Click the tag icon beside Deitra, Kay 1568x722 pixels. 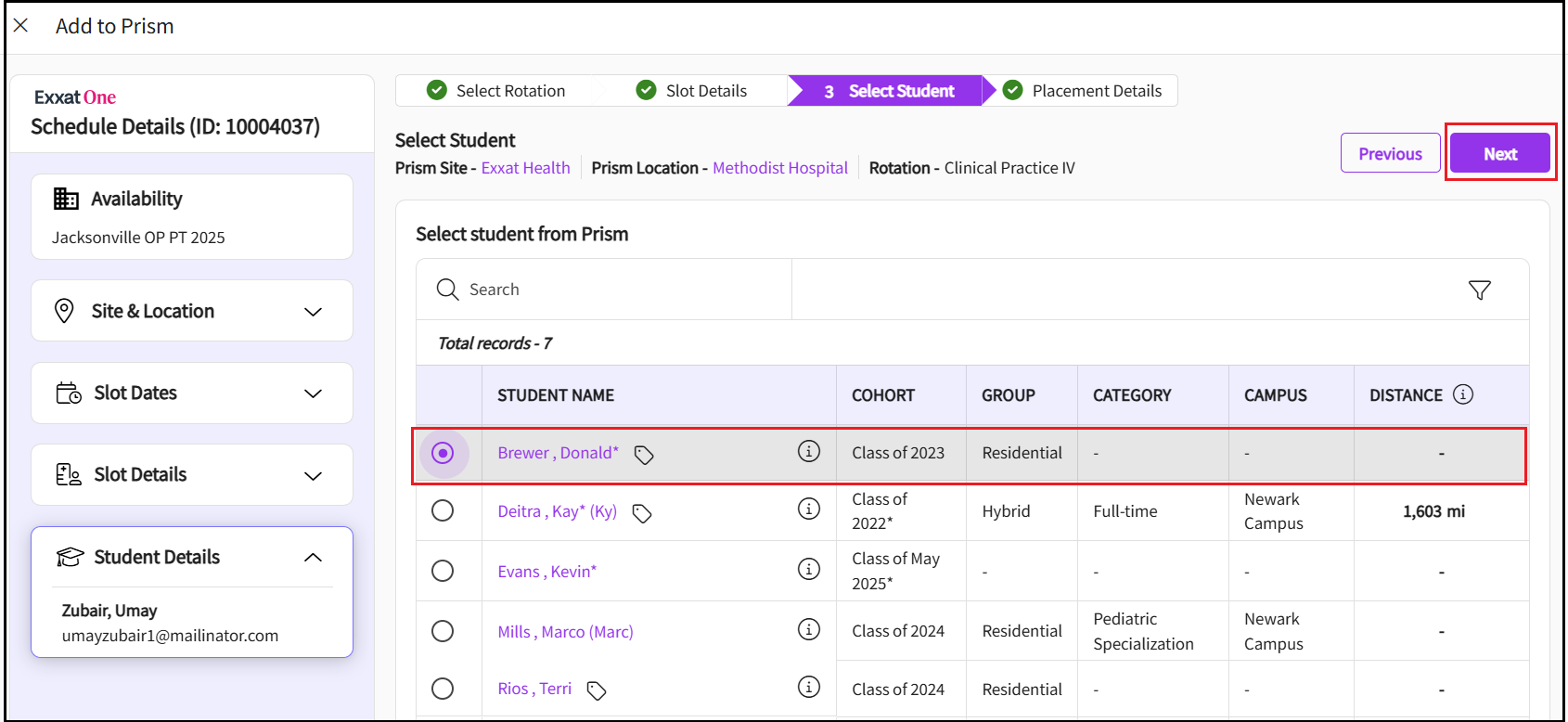click(642, 513)
